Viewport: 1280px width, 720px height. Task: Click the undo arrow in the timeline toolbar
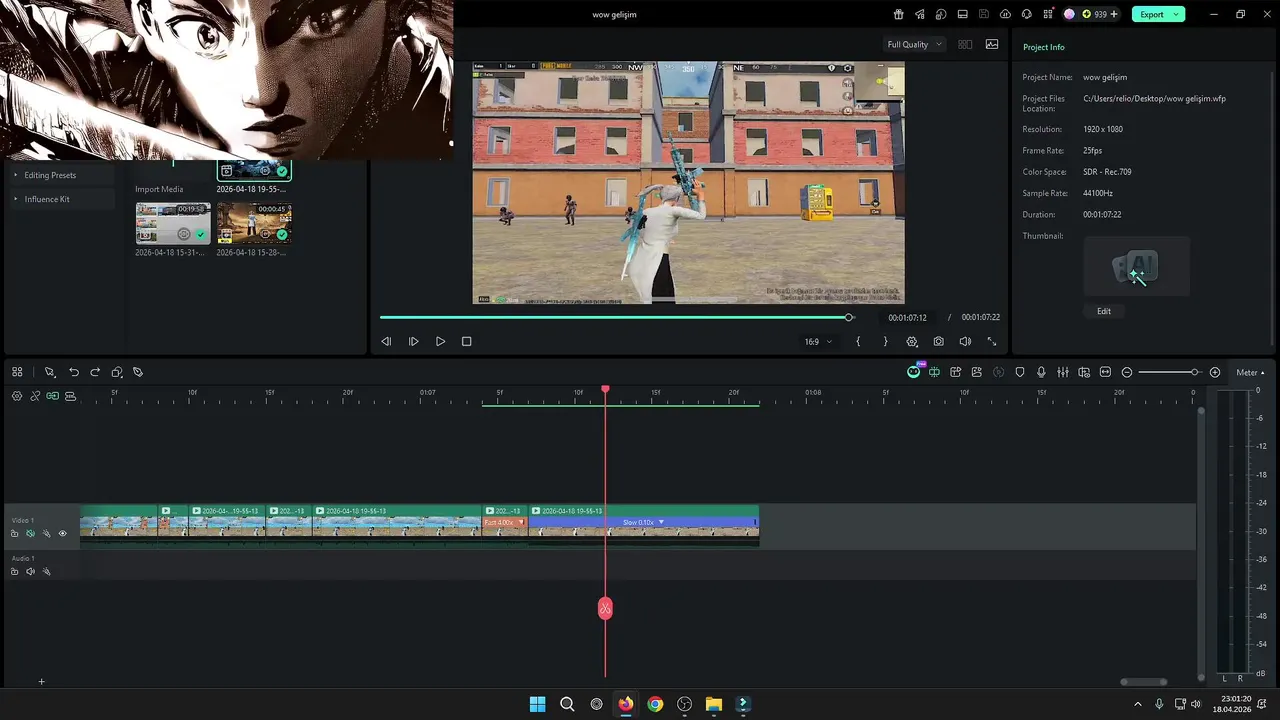click(x=73, y=372)
